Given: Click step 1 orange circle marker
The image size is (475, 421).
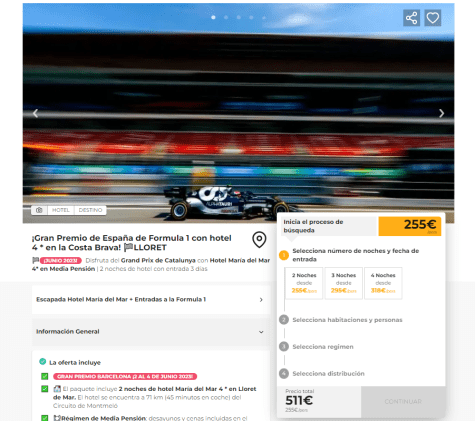Looking at the screenshot, I should [x=284, y=255].
